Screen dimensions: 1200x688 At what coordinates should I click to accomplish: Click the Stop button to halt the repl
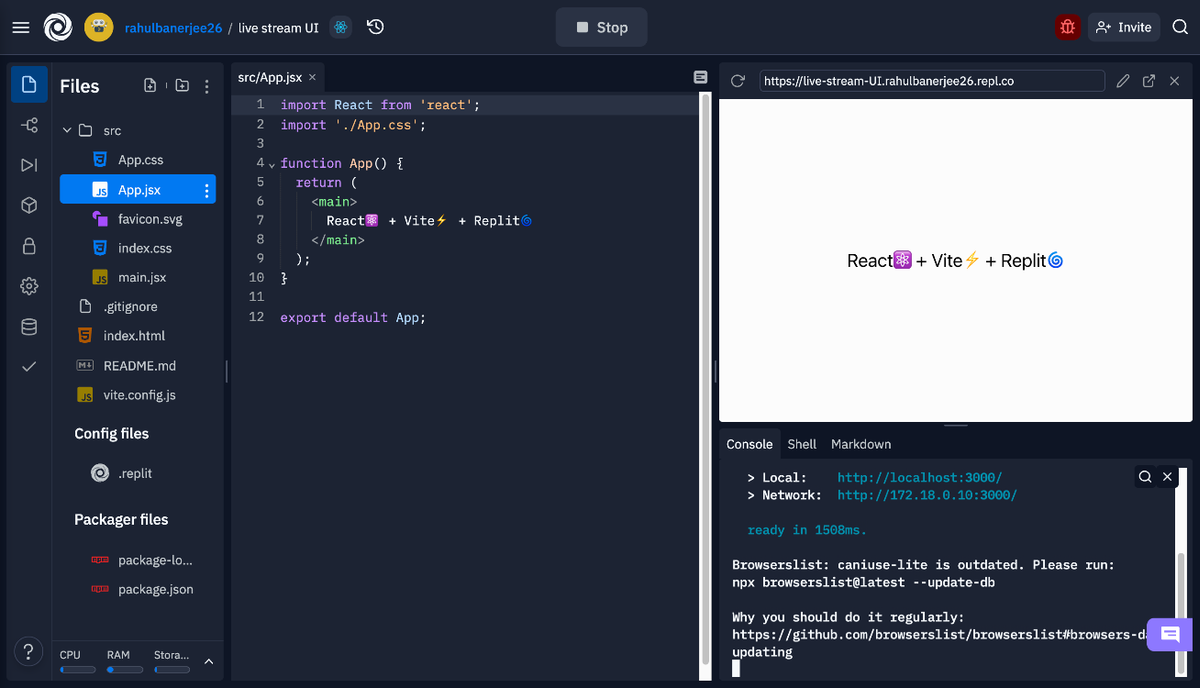(601, 27)
